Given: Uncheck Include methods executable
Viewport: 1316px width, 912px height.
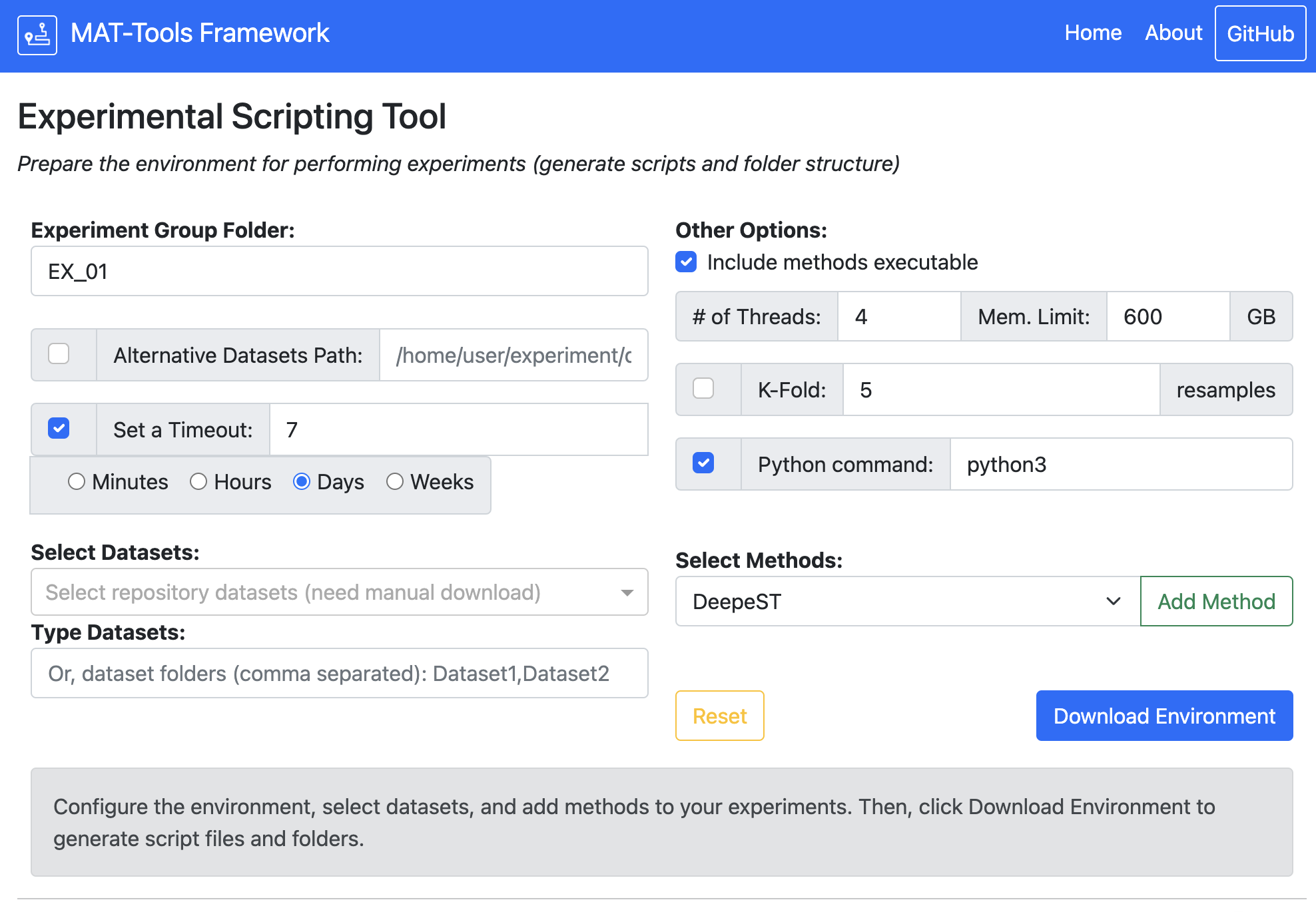Looking at the screenshot, I should (x=686, y=262).
